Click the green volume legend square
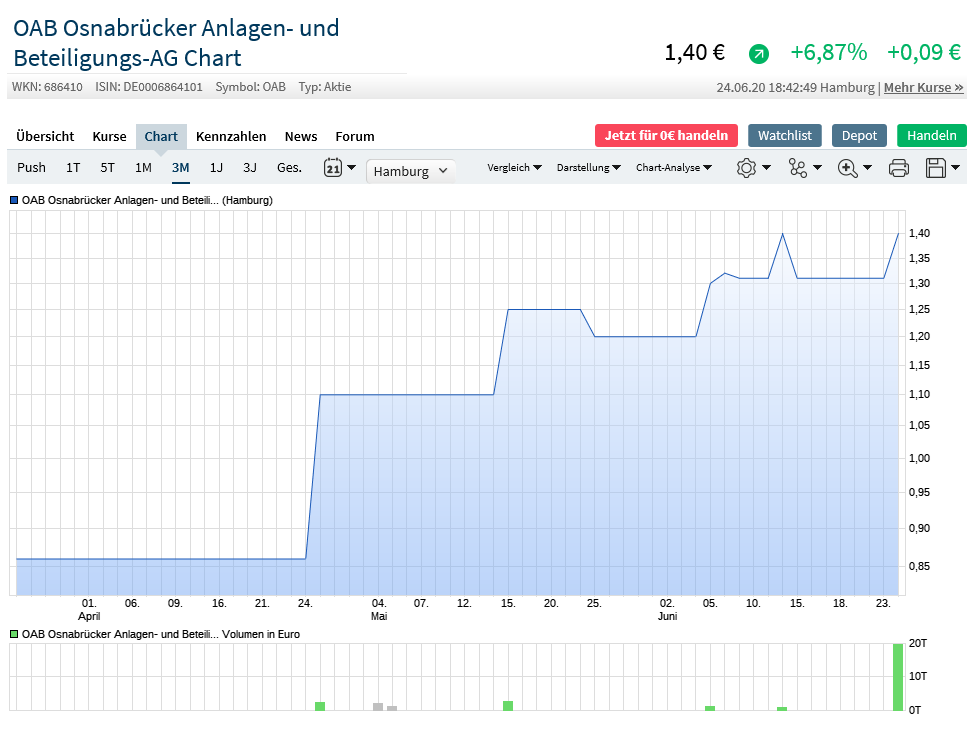This screenshot has width=978, height=742. click(x=14, y=634)
